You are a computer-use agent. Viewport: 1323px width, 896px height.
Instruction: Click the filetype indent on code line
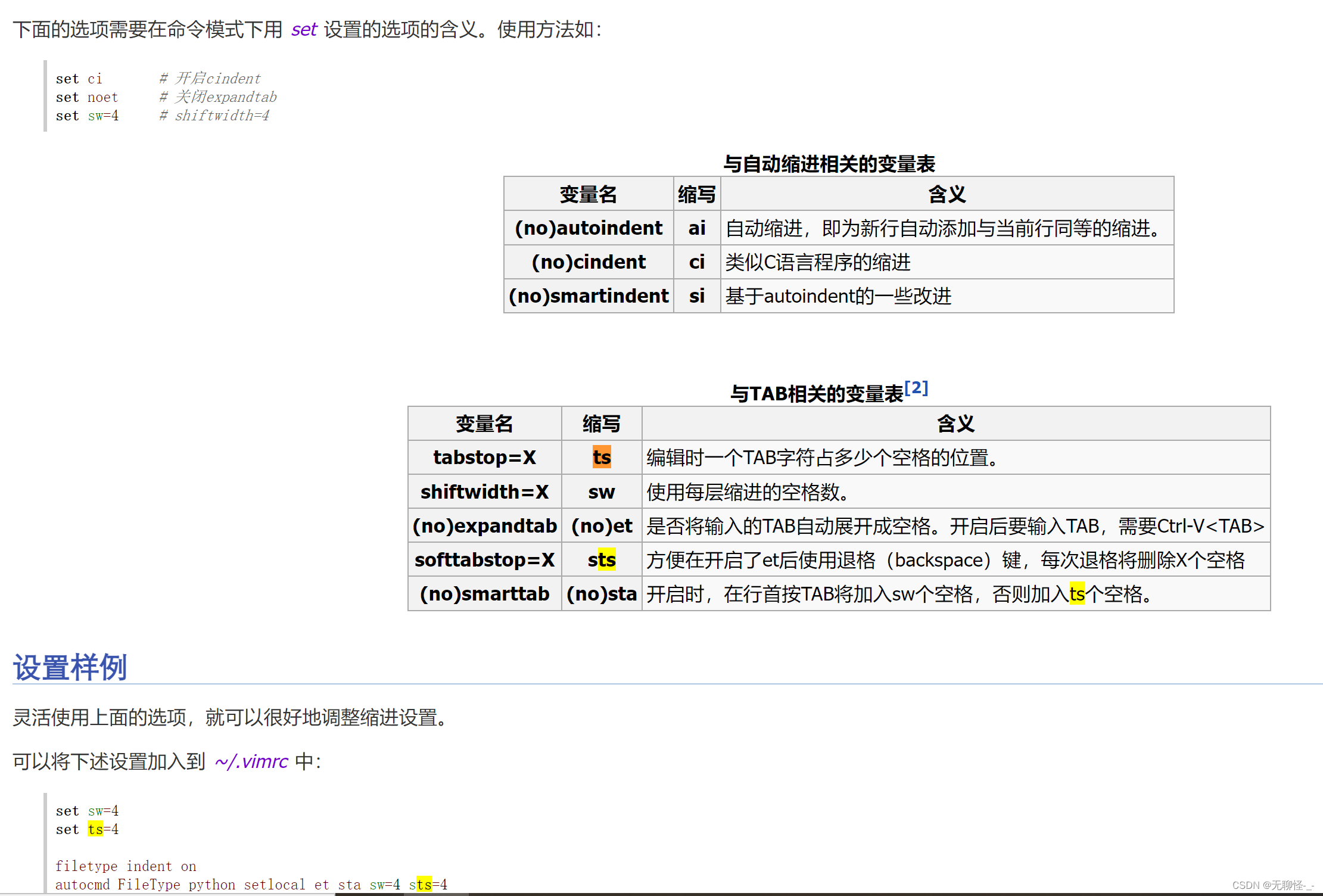tap(125, 866)
